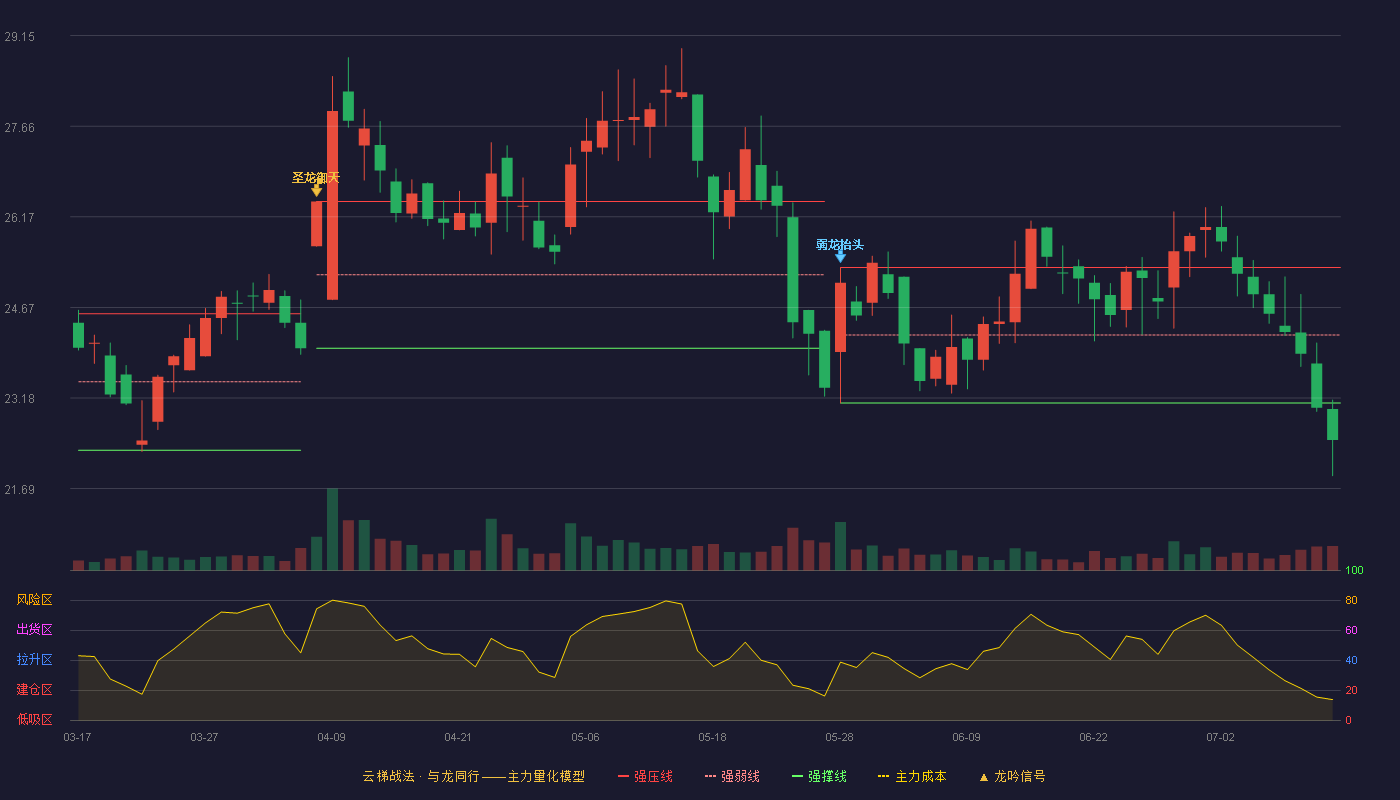Click the 21.69 price axis label
Viewport: 1400px width, 800px height.
point(19,489)
